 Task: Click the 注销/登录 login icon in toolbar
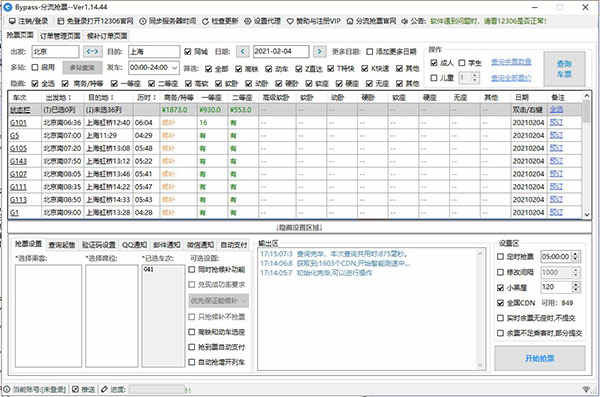pos(12,21)
